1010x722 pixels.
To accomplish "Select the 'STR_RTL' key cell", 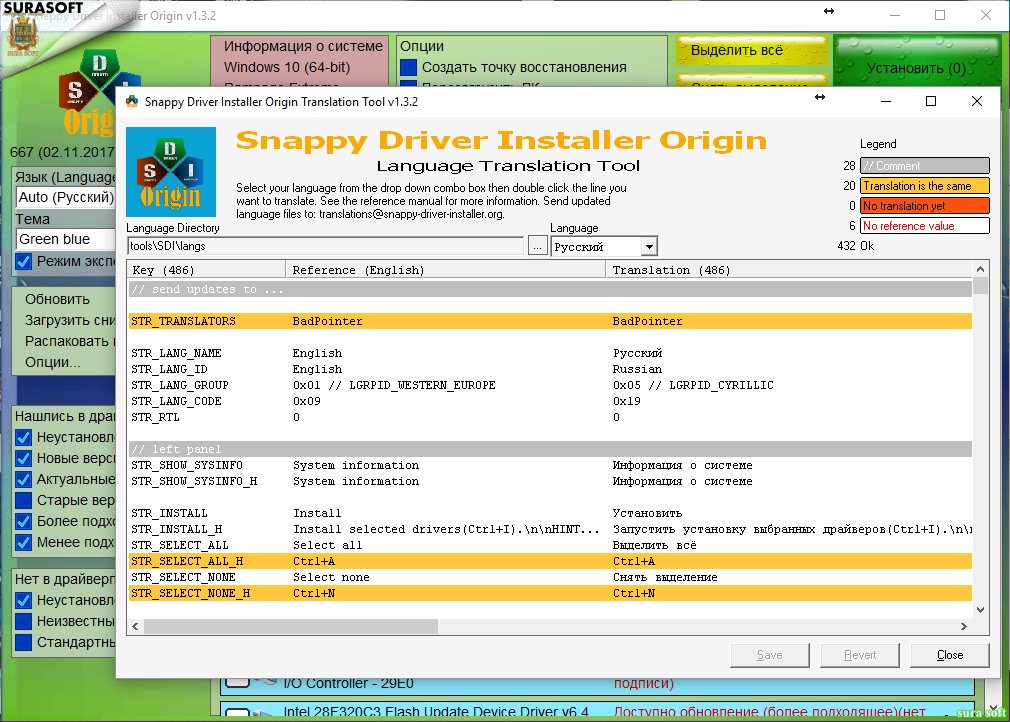I will click(x=155, y=417).
